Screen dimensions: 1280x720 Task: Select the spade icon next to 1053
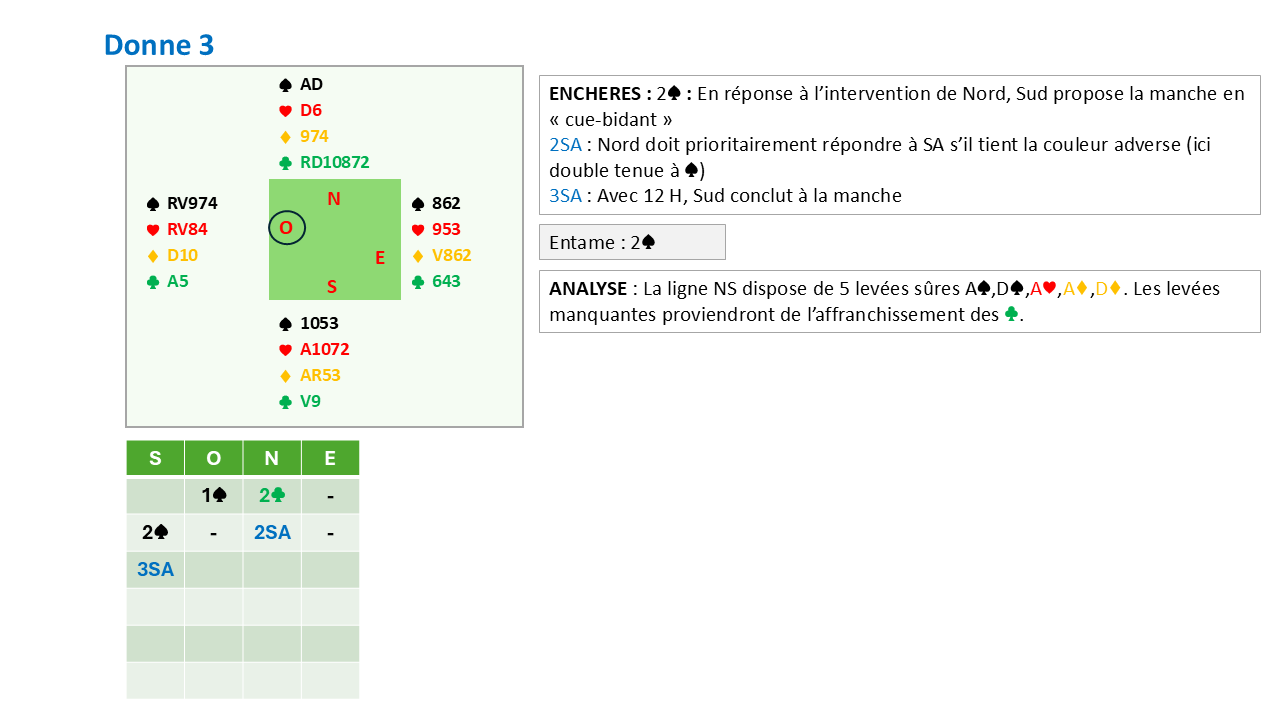285,324
